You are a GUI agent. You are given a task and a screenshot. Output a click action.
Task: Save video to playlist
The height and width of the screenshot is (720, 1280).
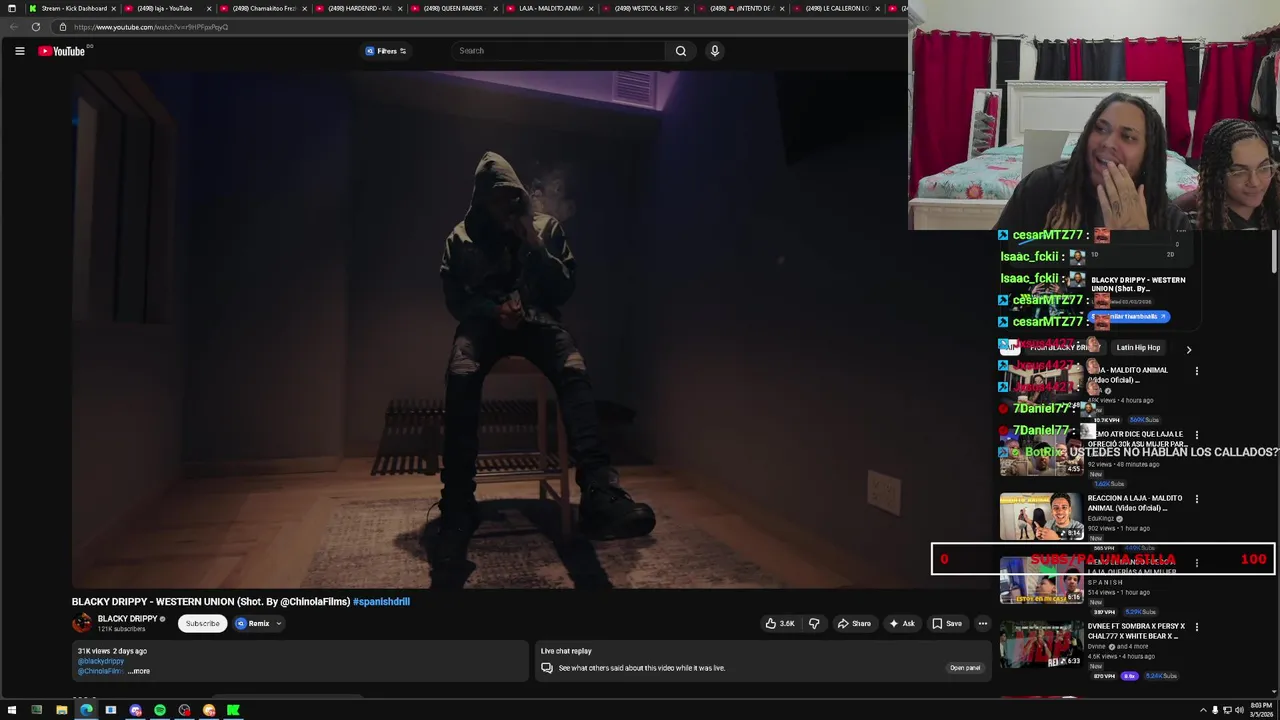[947, 624]
